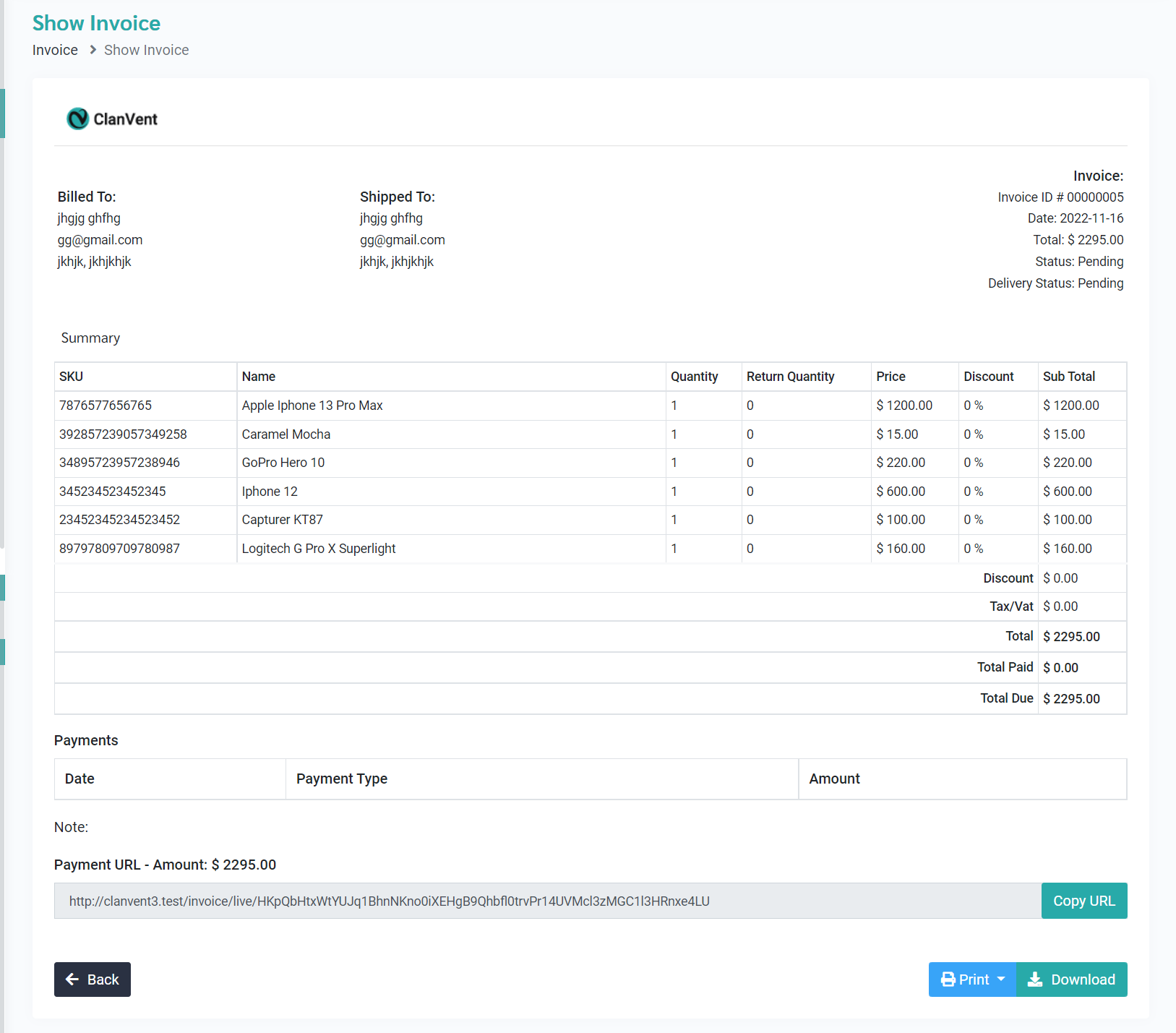Expand the Print dropdown caret

(1001, 980)
